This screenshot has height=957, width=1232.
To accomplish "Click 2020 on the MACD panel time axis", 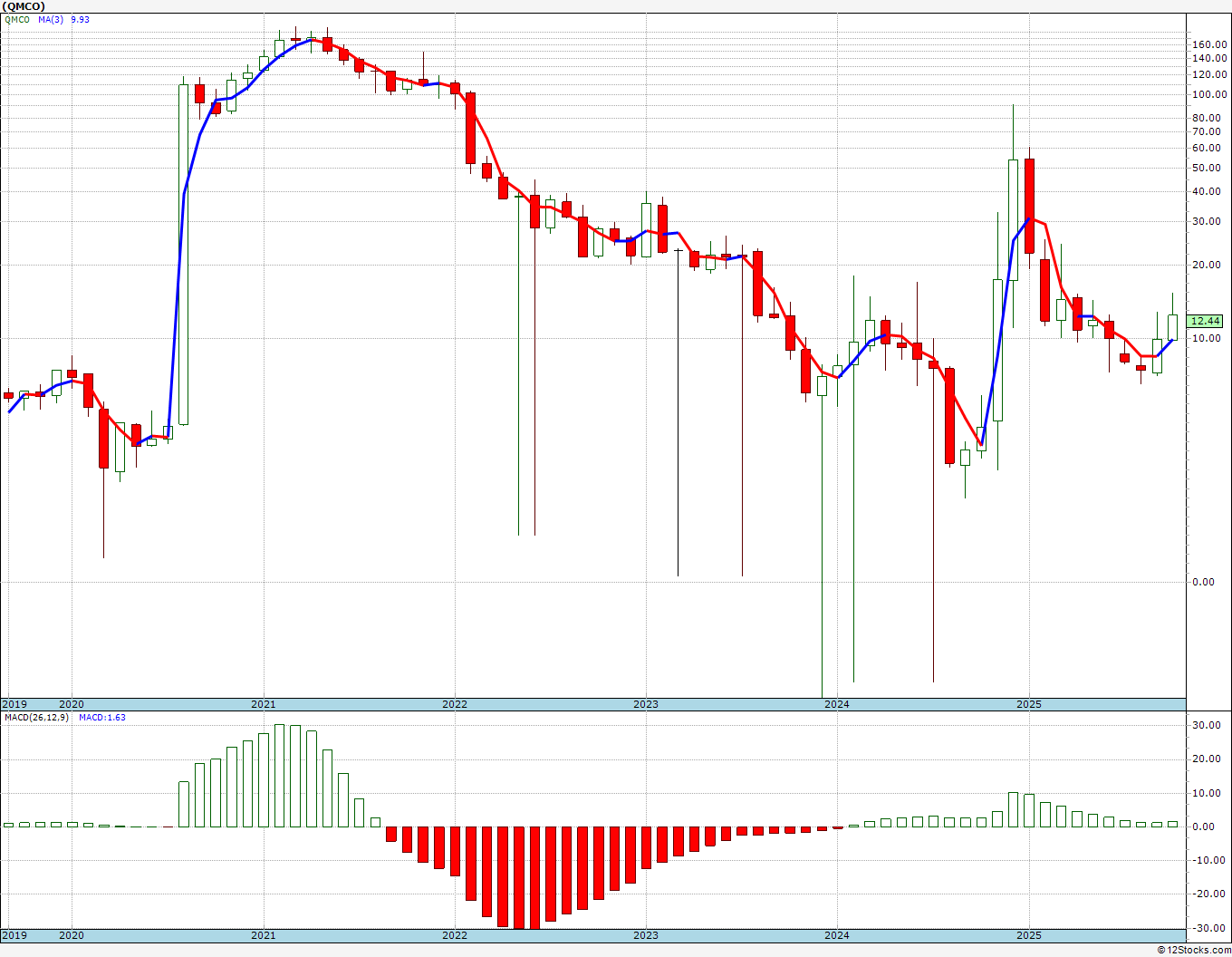I will [72, 935].
